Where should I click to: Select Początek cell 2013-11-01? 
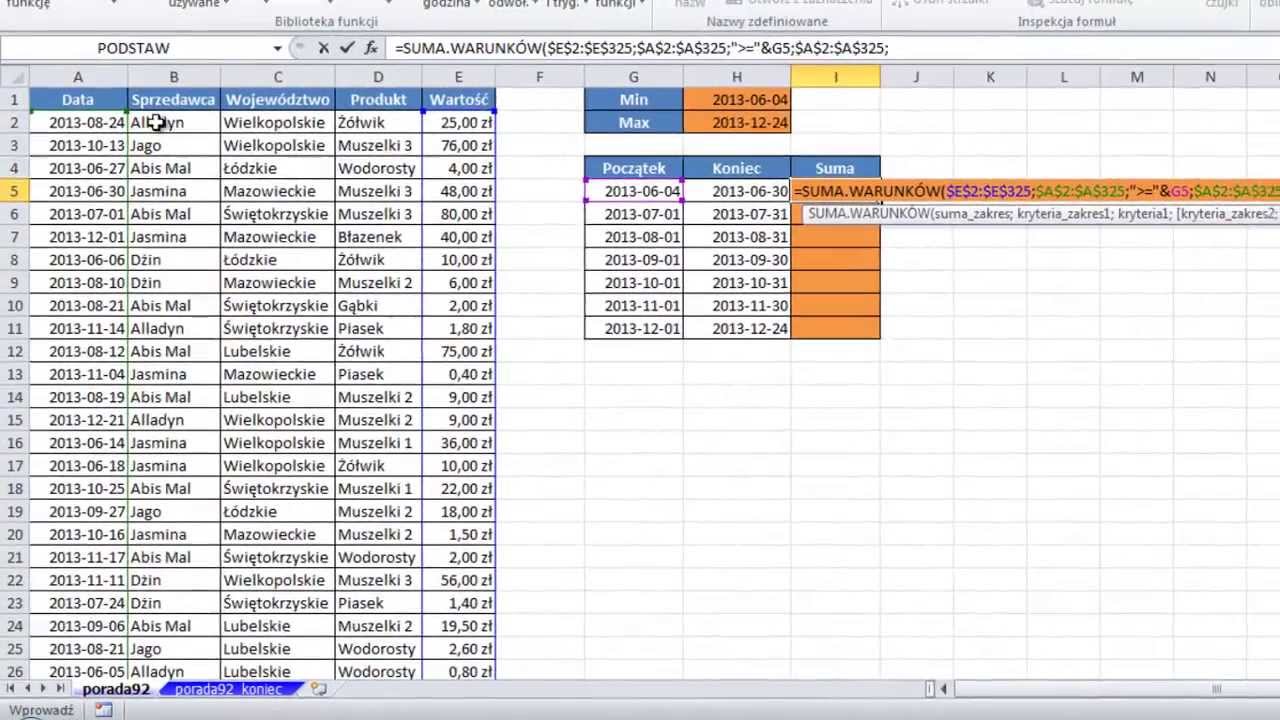point(634,306)
